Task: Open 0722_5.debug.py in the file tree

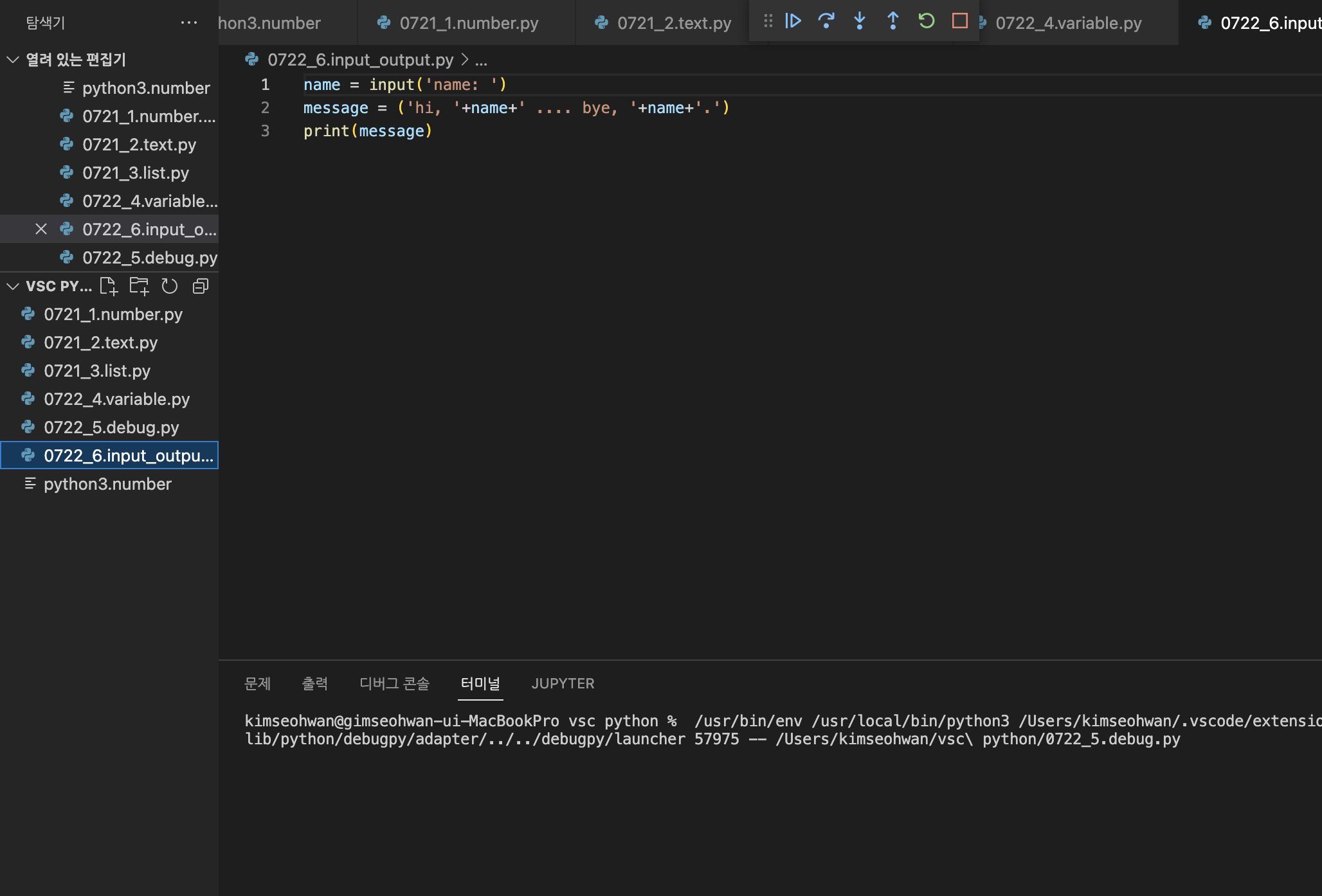Action: pyautogui.click(x=111, y=427)
